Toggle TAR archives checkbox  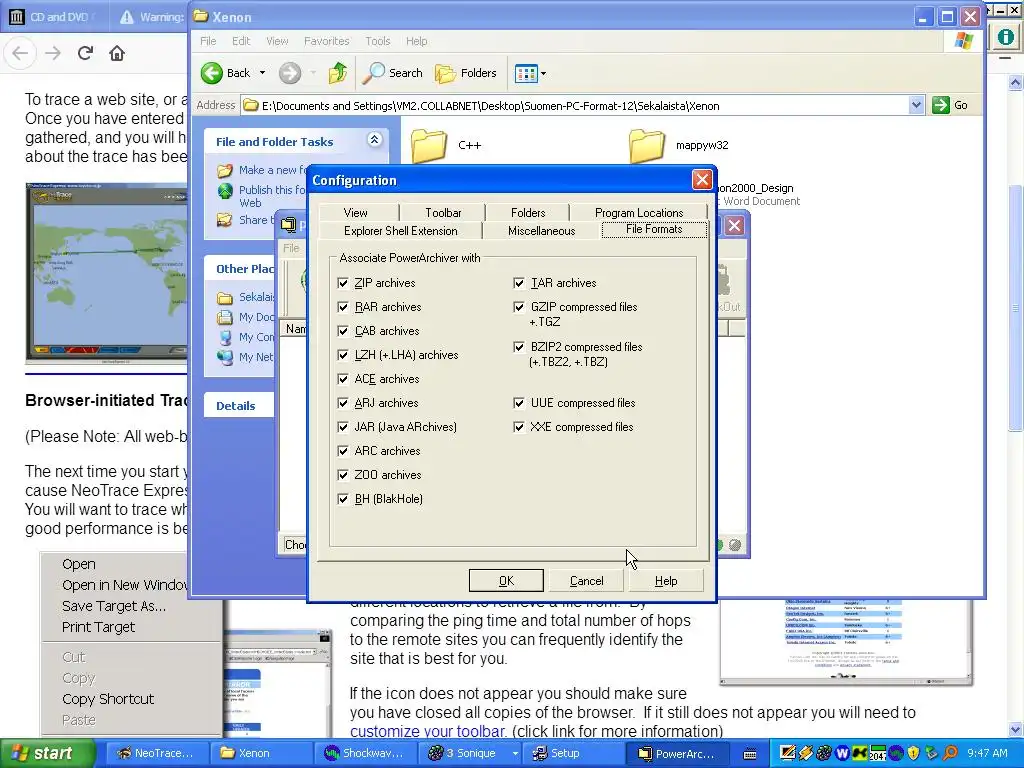coord(519,283)
